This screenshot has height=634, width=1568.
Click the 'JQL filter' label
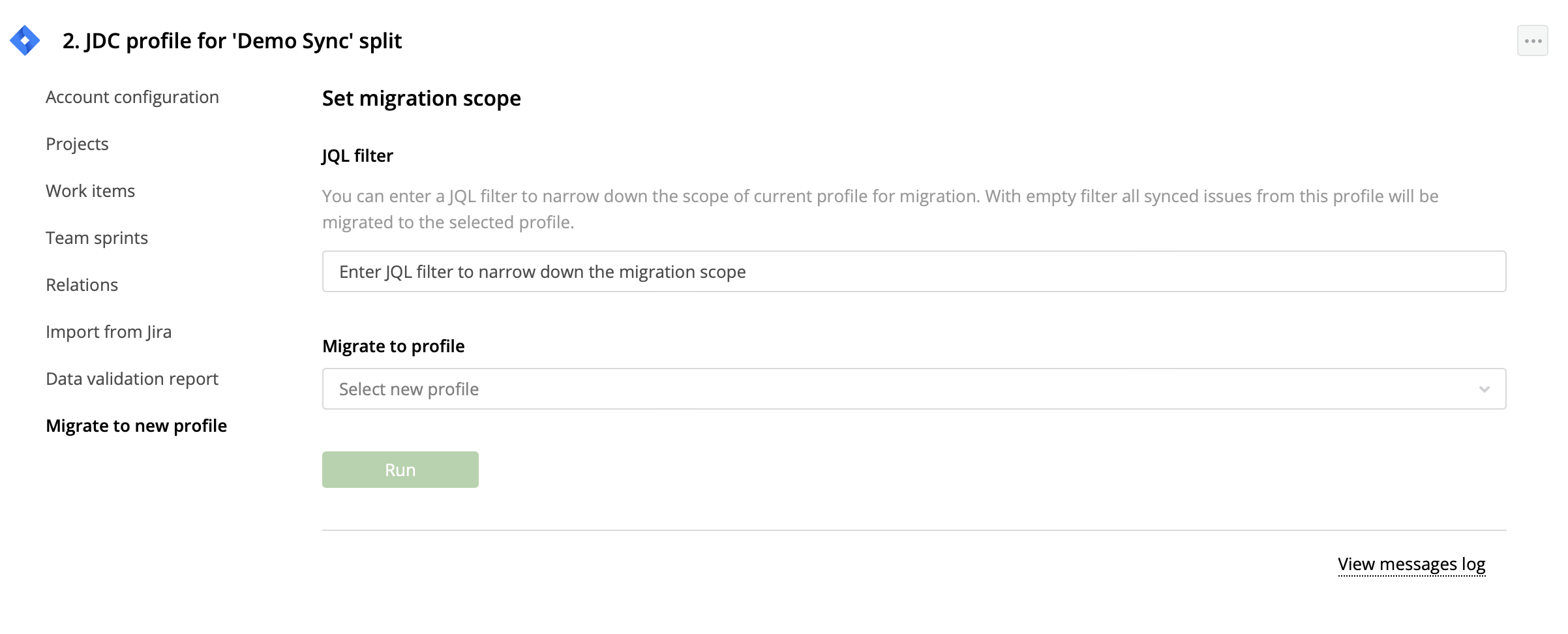[357, 156]
